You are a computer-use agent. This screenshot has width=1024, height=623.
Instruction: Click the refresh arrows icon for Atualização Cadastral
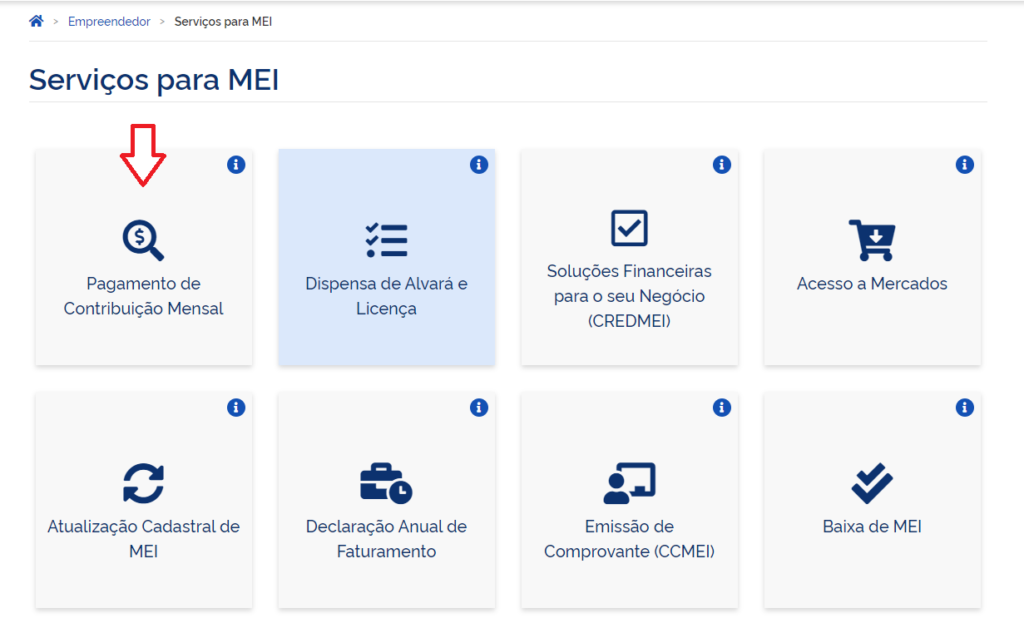[x=143, y=483]
